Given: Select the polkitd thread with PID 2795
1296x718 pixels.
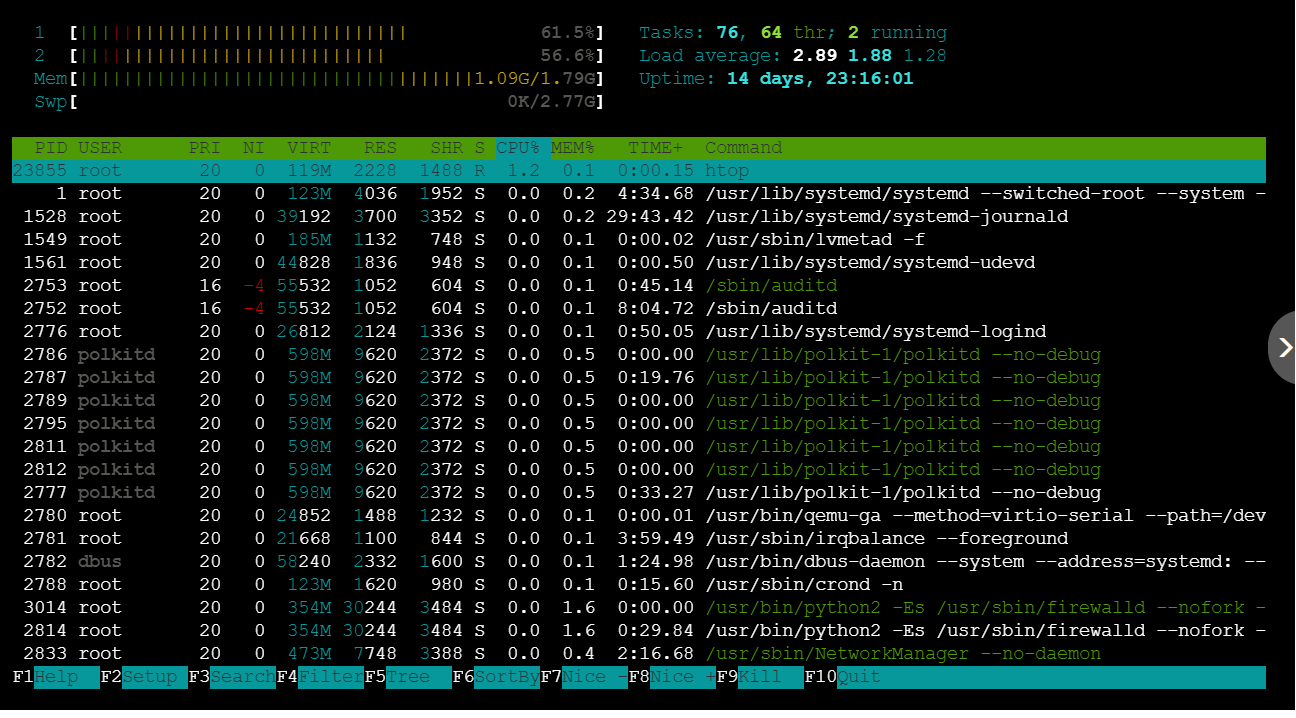Looking at the screenshot, I should [x=639, y=424].
